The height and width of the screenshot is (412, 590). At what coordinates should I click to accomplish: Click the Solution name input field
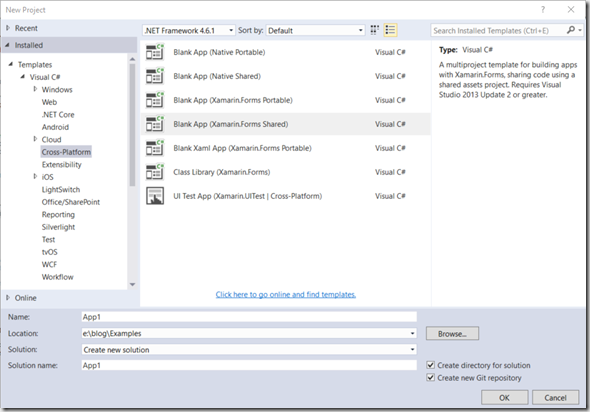(249, 365)
